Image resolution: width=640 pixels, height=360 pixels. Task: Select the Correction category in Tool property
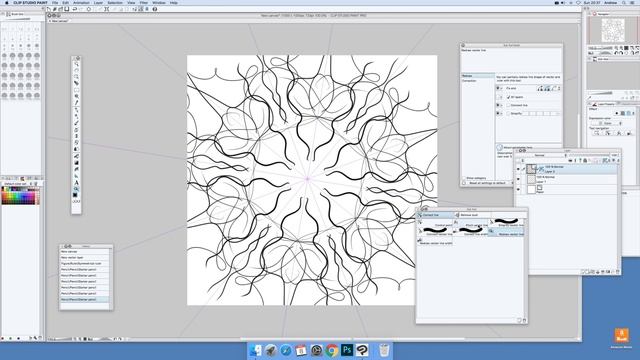pos(477,81)
